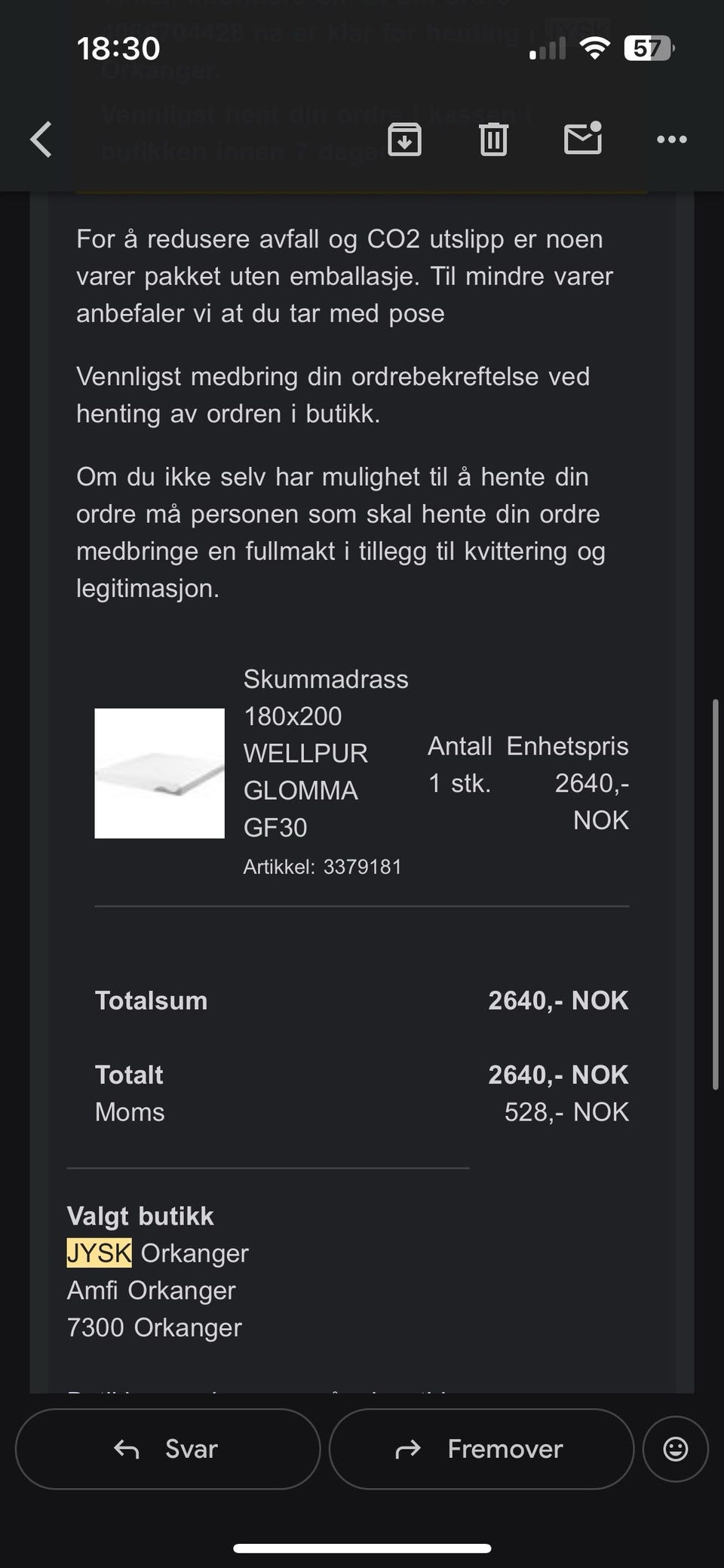Tap the Amfi Orkanger address line
This screenshot has width=724, height=1568.
tap(151, 1290)
